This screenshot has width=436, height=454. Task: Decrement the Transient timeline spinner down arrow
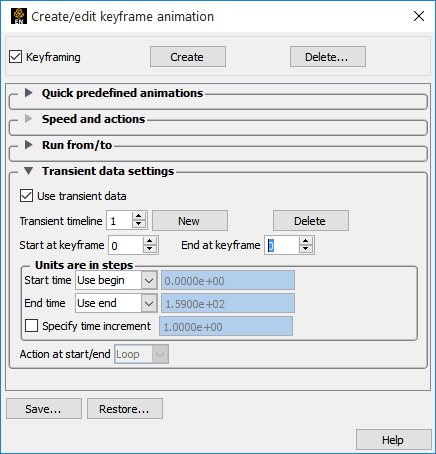[139, 224]
